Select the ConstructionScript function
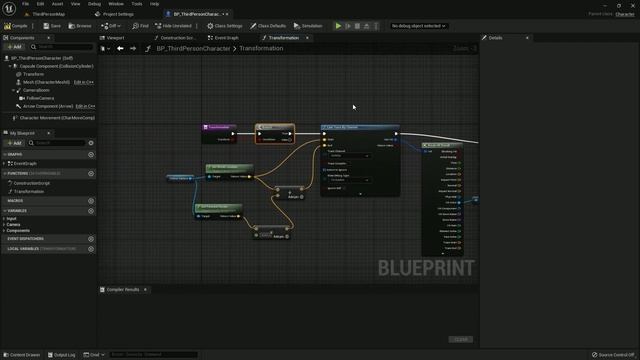The image size is (640, 360). click(31, 183)
